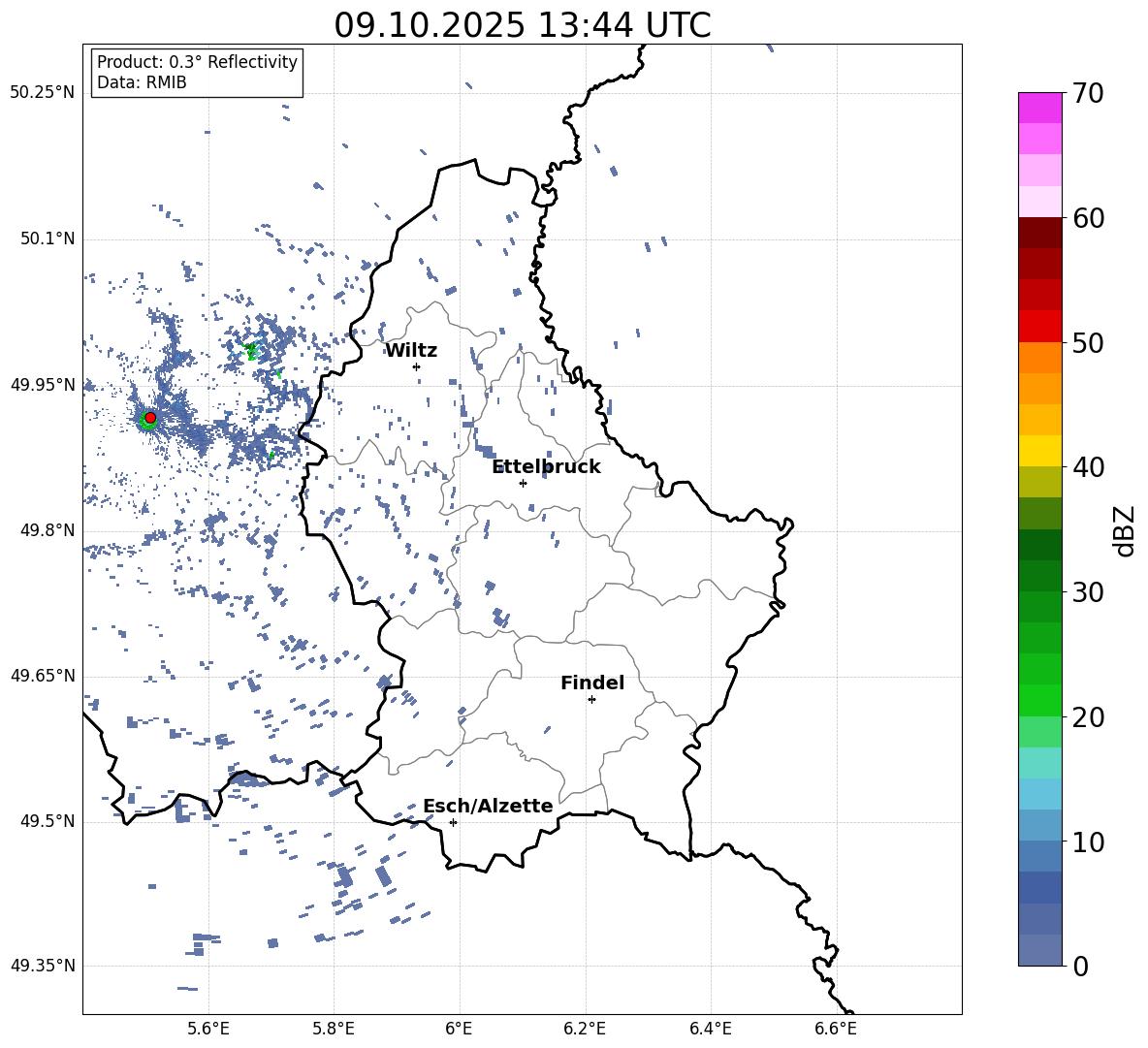
Task: Click the timestamp title 09.10.2025 13:44 UTC
Action: 522,25
